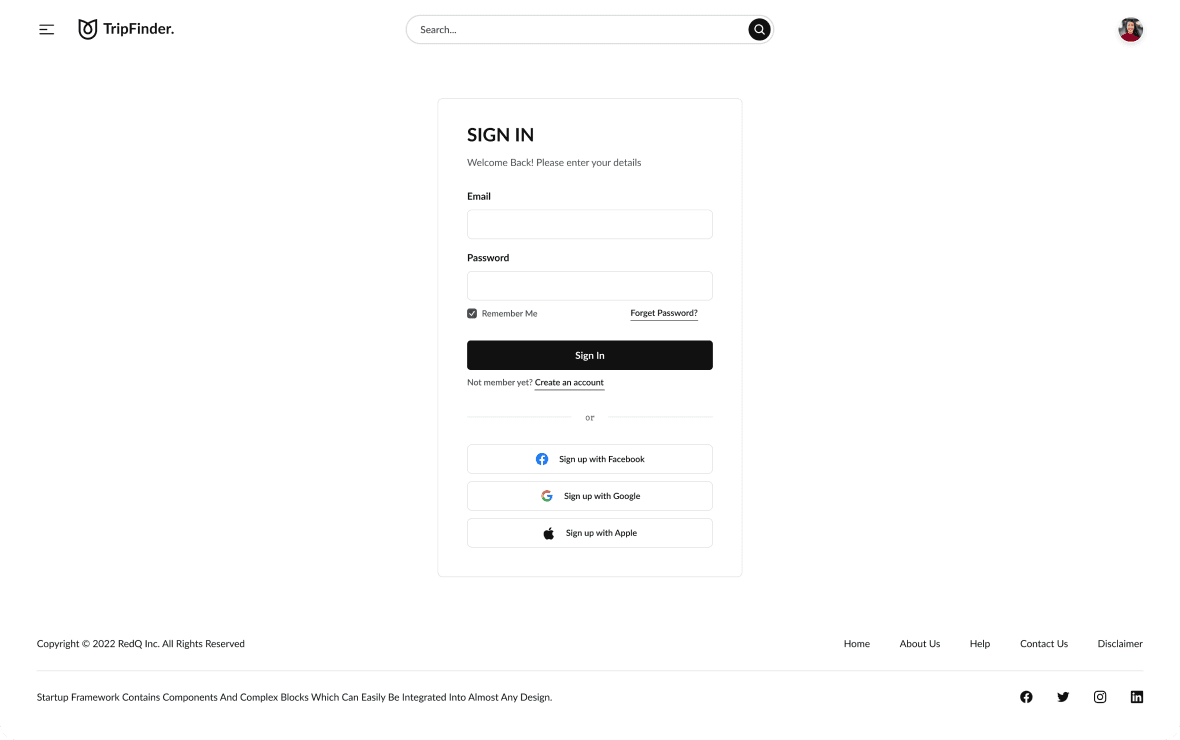Click the black search magnifier icon
Viewport: 1180px width, 740px height.
pyautogui.click(x=759, y=29)
